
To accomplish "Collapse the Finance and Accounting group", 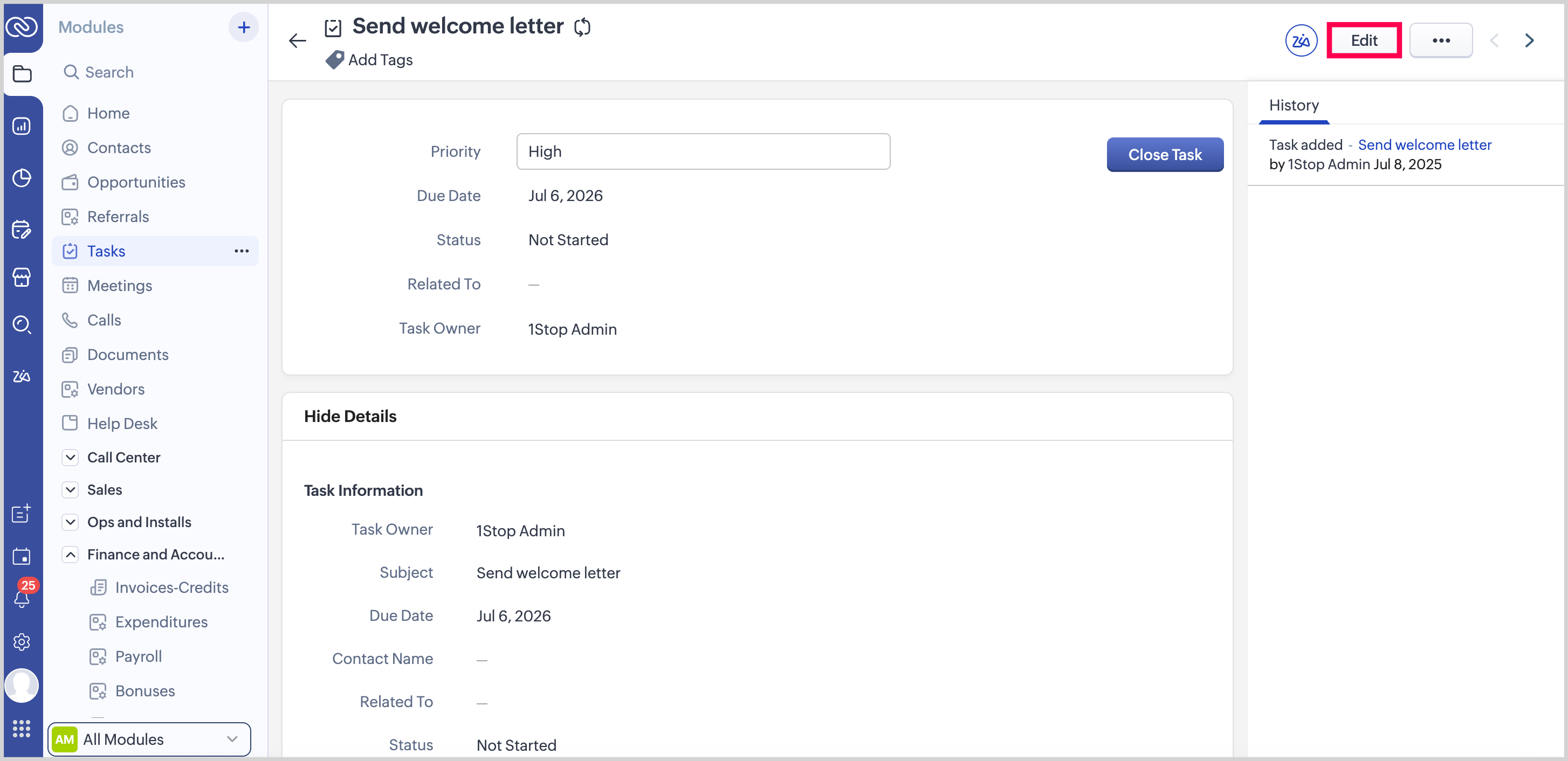I will click(71, 554).
